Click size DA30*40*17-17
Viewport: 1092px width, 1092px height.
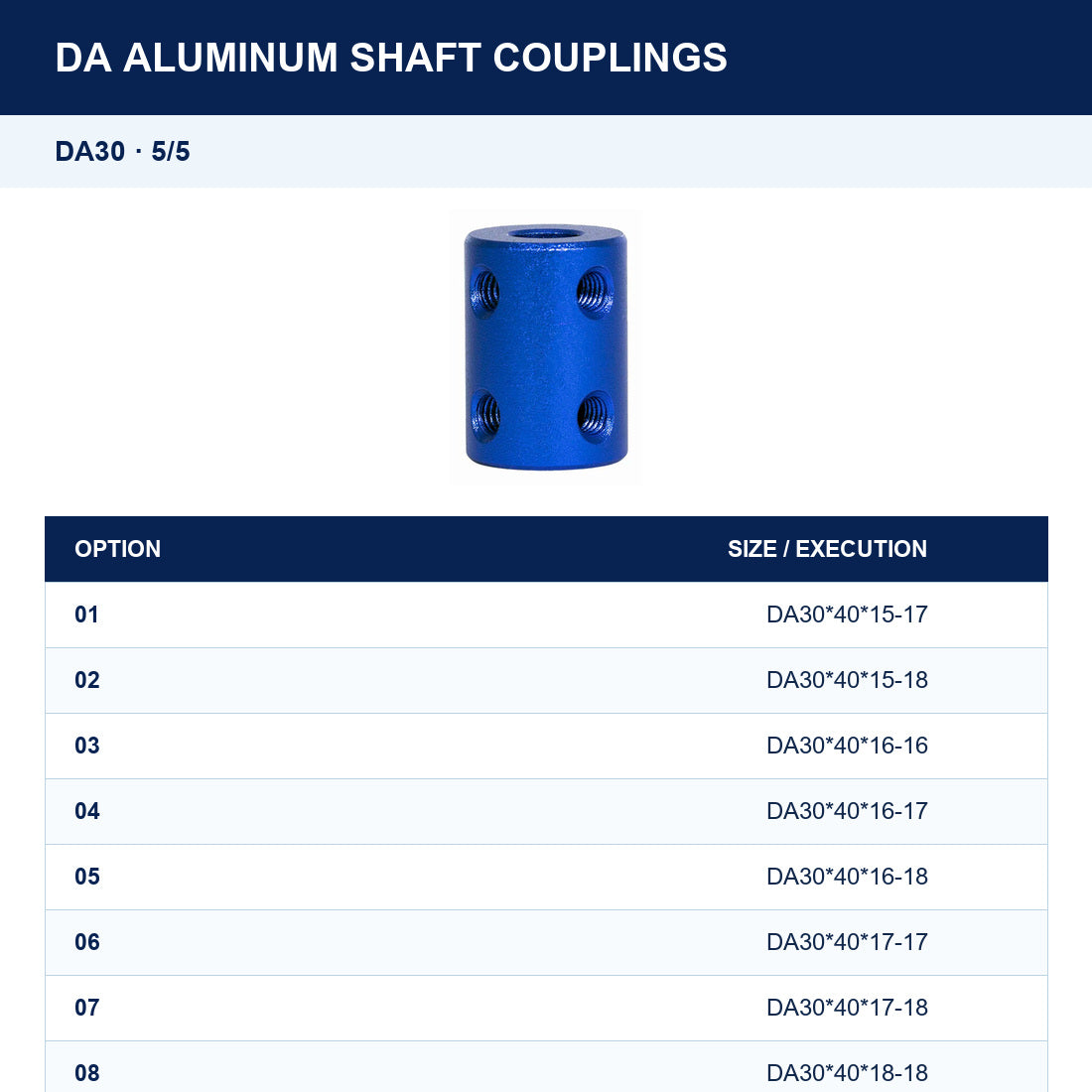847,941
